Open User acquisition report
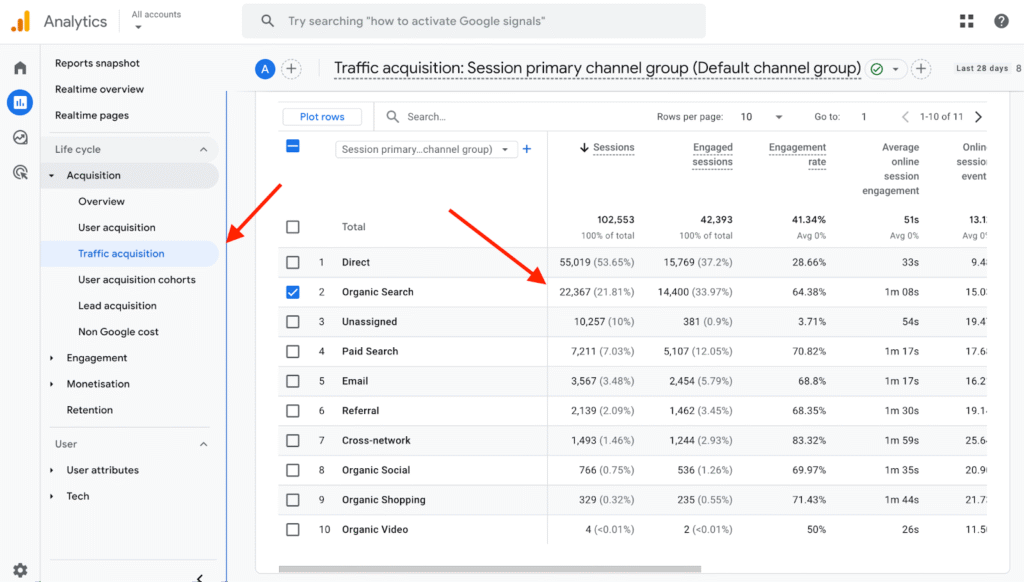Image resolution: width=1024 pixels, height=582 pixels. [x=117, y=228]
